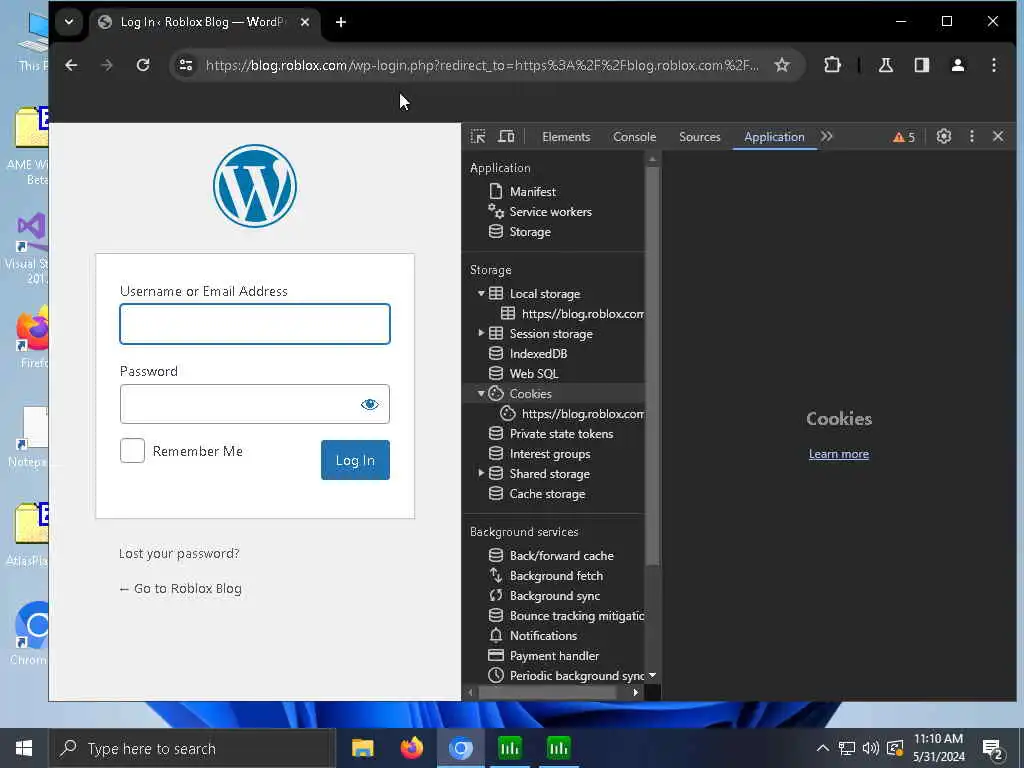Go back to previous page

click(71, 65)
